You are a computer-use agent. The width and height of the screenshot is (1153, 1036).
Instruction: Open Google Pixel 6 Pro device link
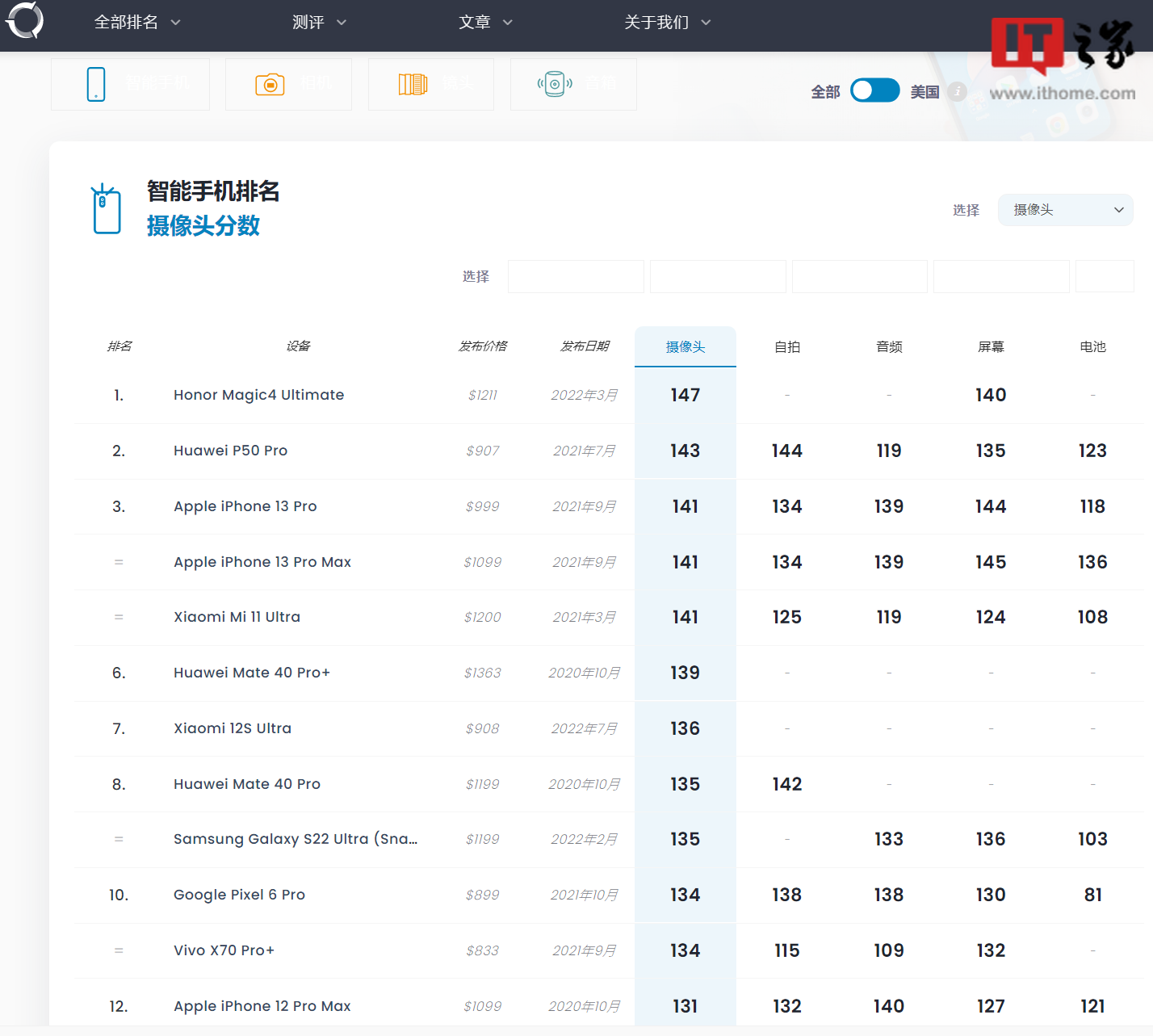coord(239,895)
